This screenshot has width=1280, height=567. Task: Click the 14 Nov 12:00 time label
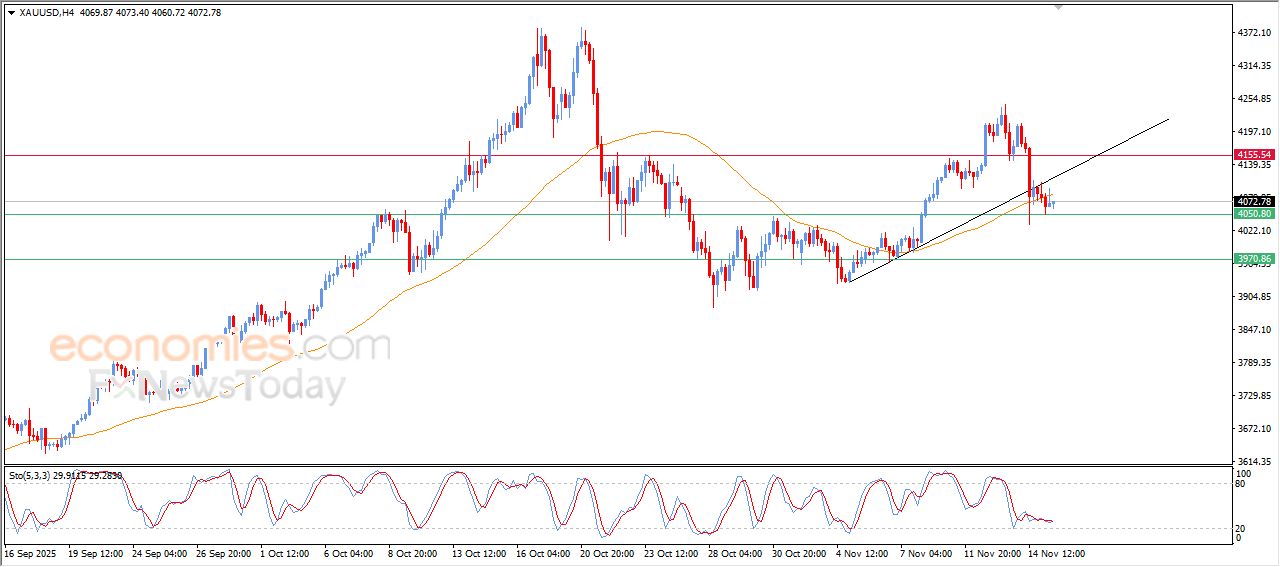(x=1056, y=553)
